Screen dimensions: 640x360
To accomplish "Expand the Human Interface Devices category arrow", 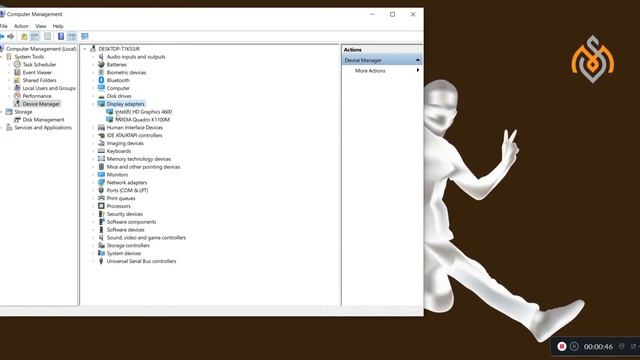I will (93, 127).
